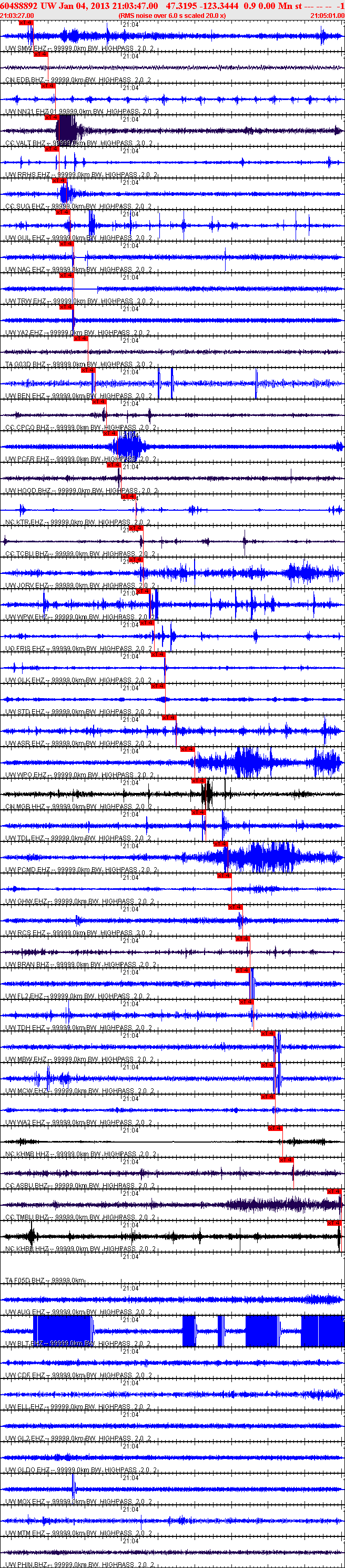345x1568 pixels.
Task: Click the UW TDL EHZ station label
Action: pyautogui.click(x=24, y=838)
